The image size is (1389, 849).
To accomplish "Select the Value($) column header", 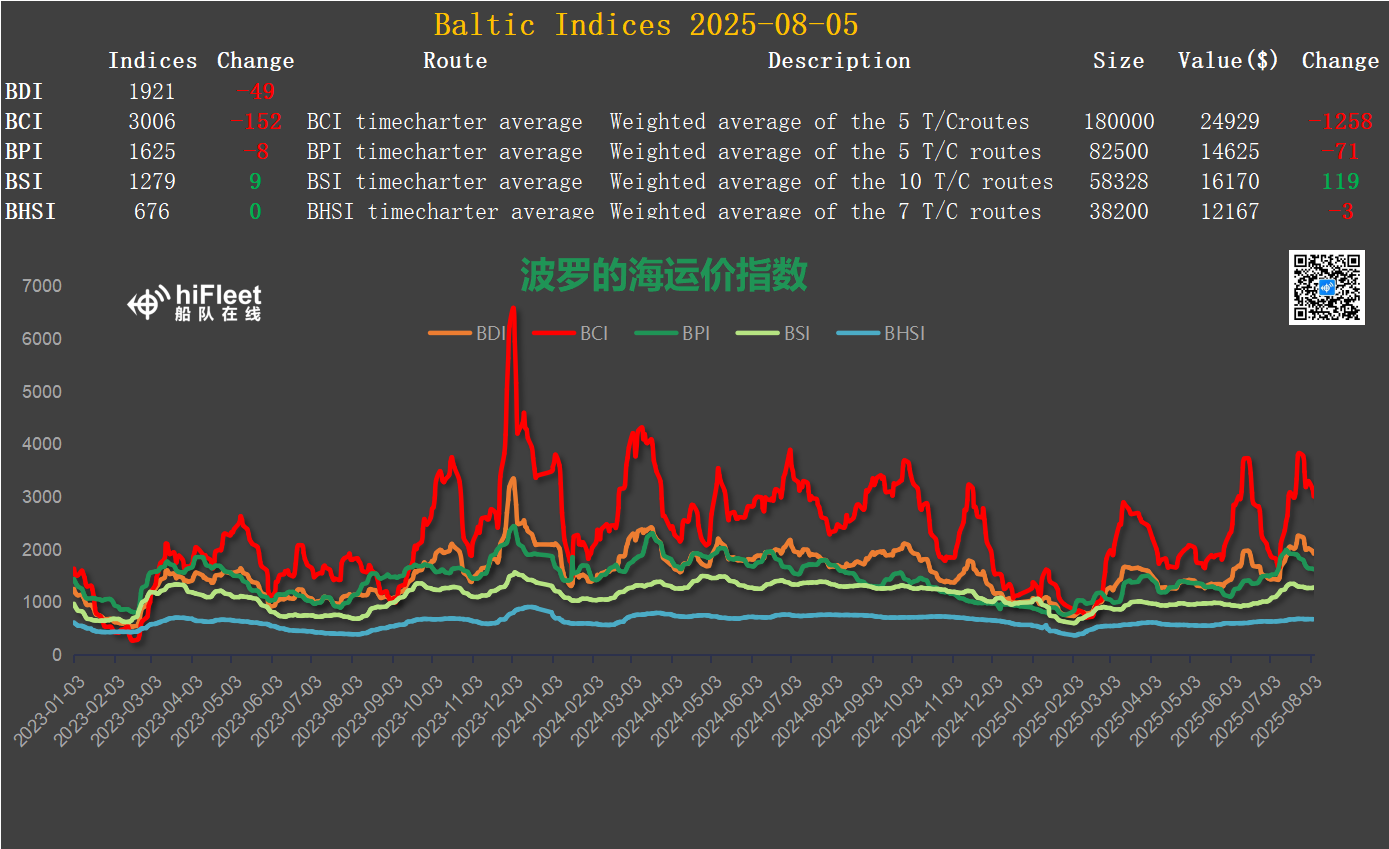I will [1228, 61].
